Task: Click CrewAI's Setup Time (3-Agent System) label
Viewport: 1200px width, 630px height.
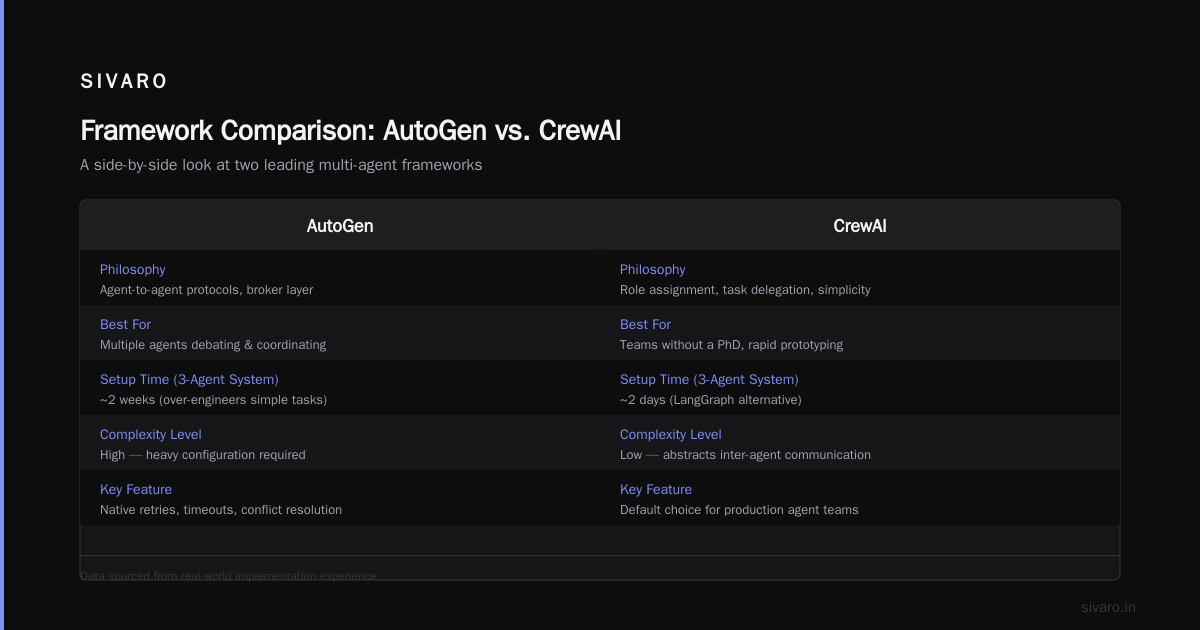Action: [x=709, y=380]
